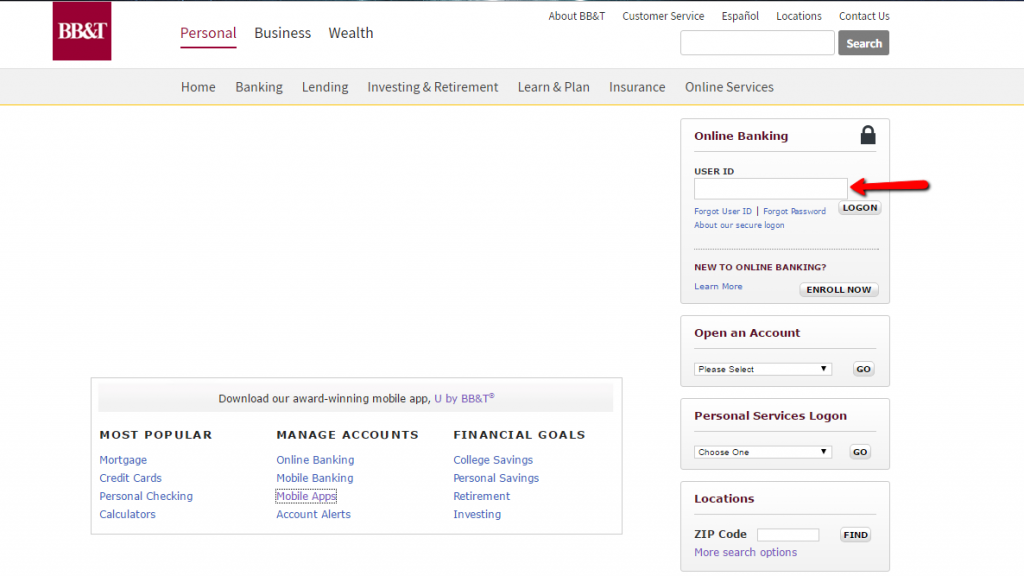1024x576 pixels.
Task: Switch to the Wealth tab
Action: point(351,33)
